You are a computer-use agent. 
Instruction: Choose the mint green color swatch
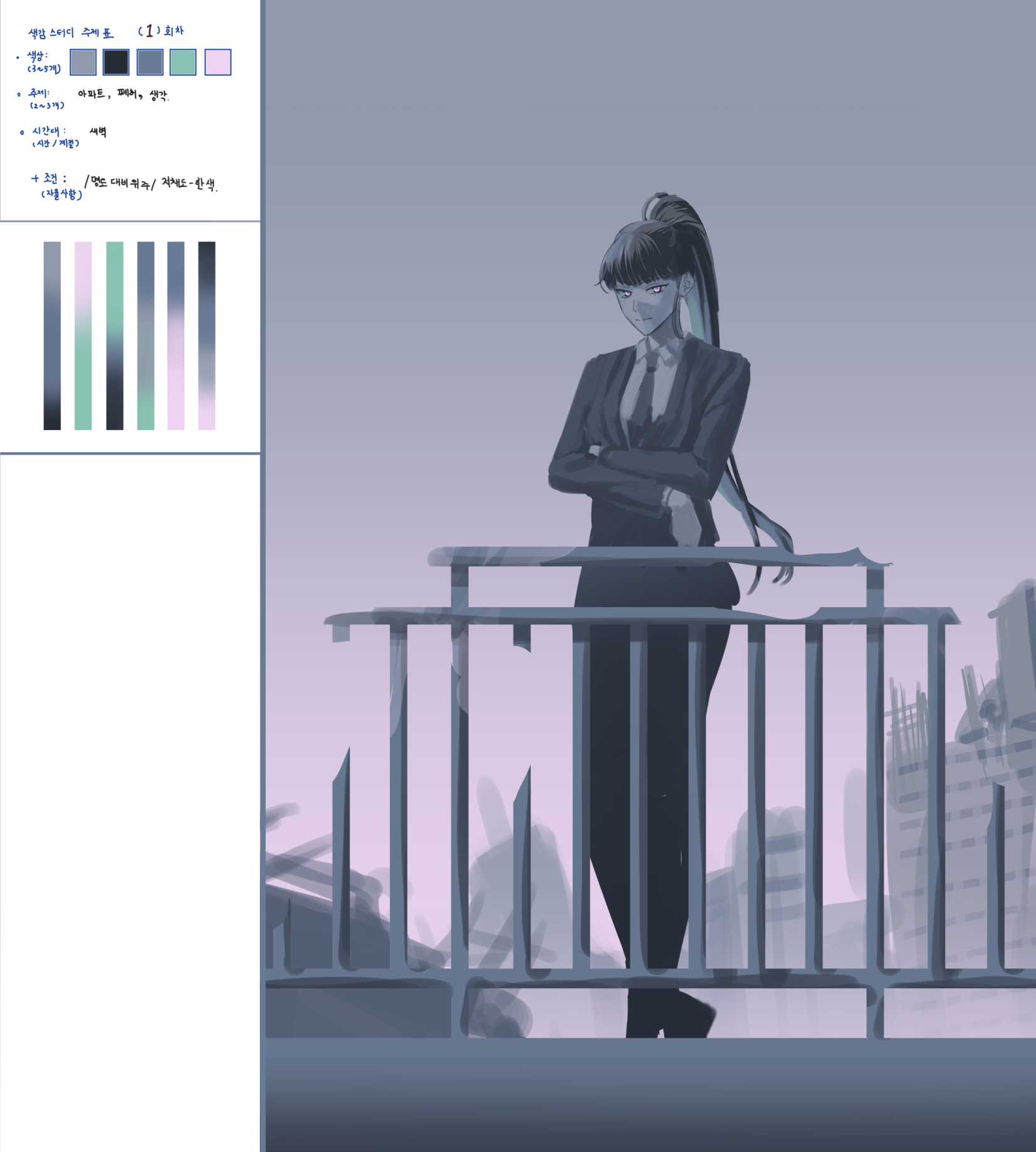point(183,62)
